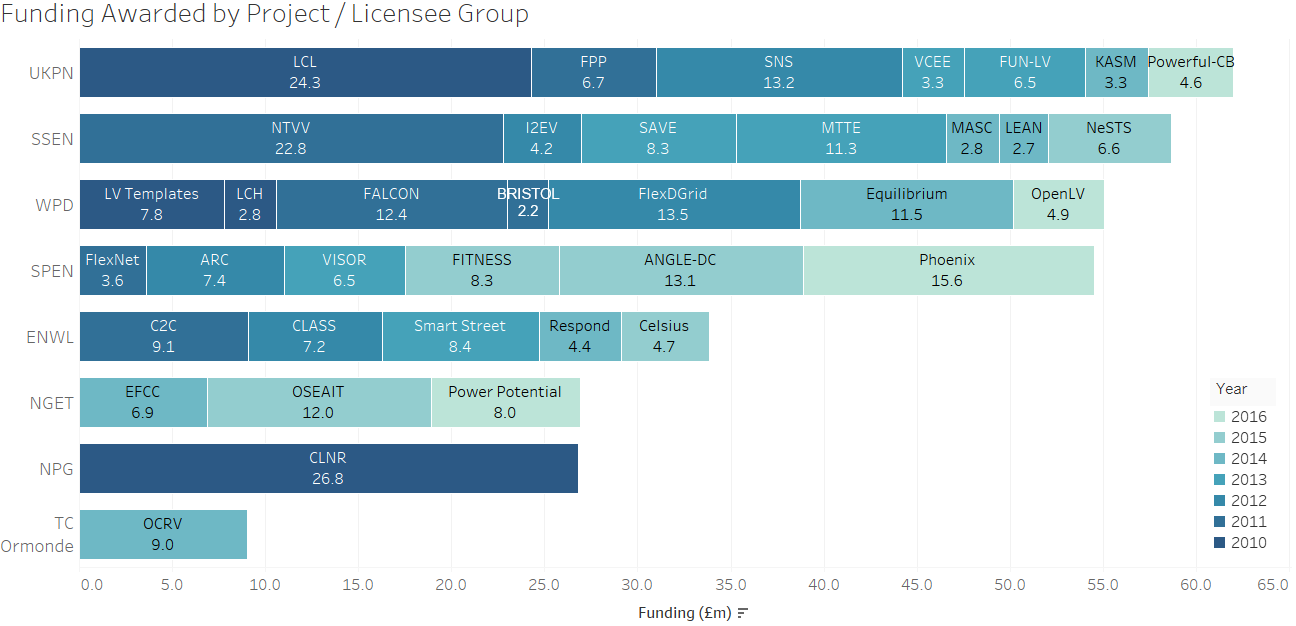Click the SPEN row label
The width and height of the screenshot is (1296, 626).
click(x=52, y=271)
